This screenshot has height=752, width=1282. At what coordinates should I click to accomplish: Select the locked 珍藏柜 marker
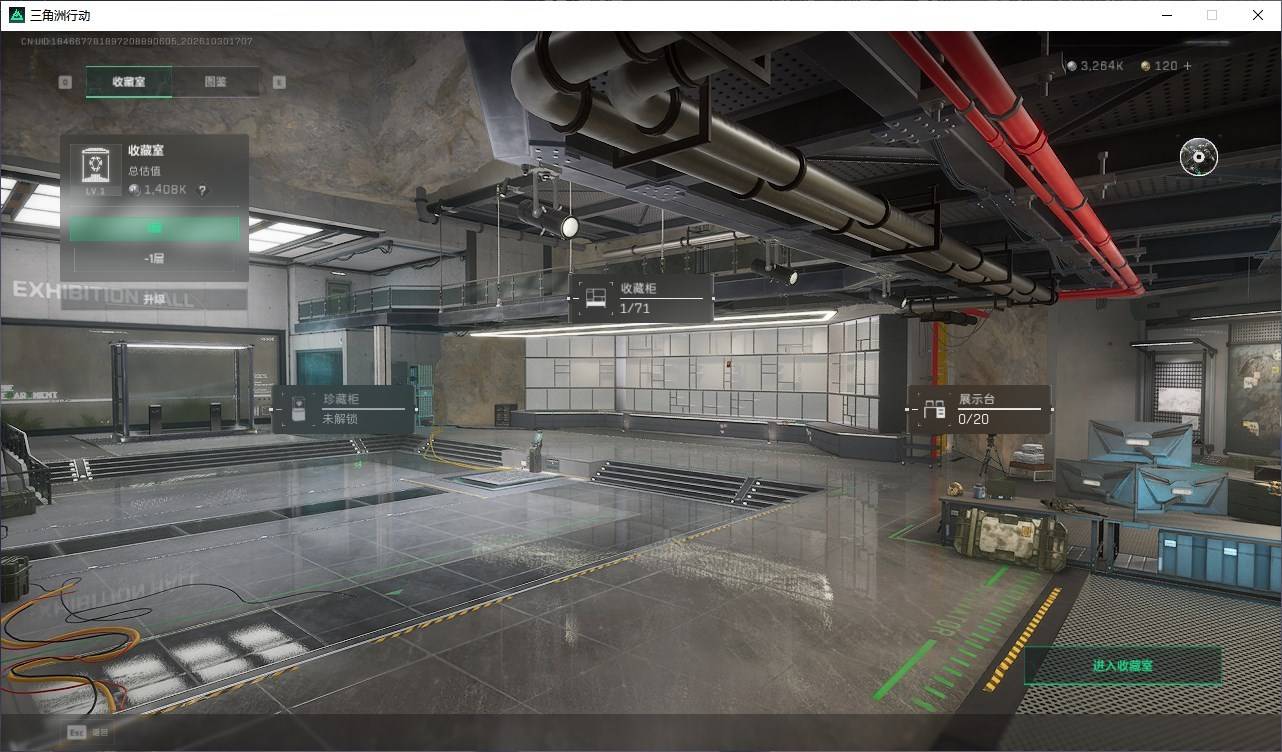[343, 409]
